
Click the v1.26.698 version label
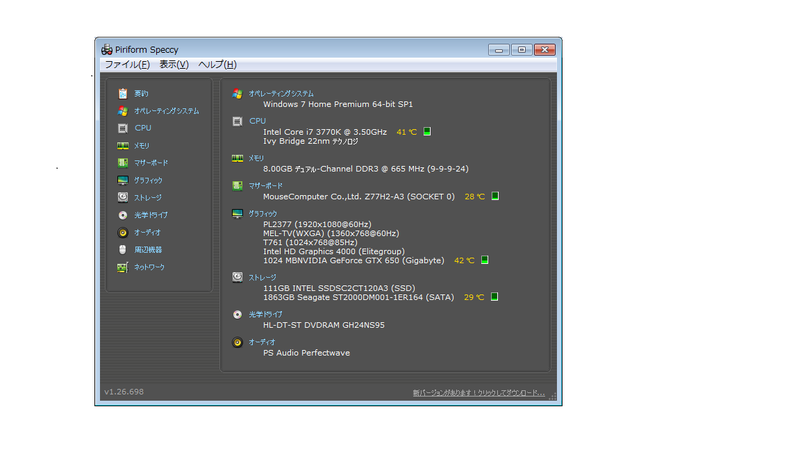[x=124, y=392]
